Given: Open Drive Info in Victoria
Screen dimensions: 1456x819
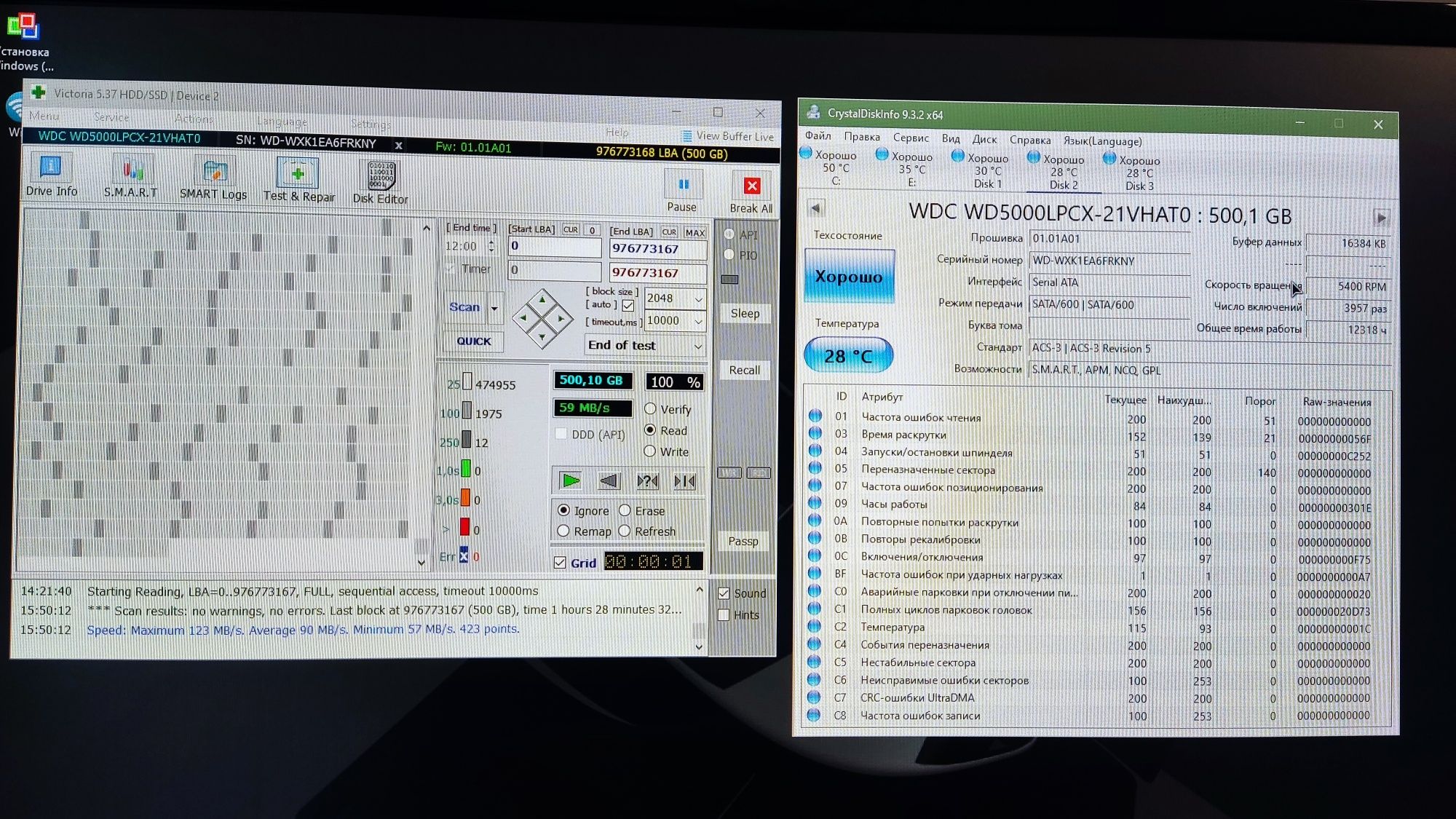Looking at the screenshot, I should 50,175.
